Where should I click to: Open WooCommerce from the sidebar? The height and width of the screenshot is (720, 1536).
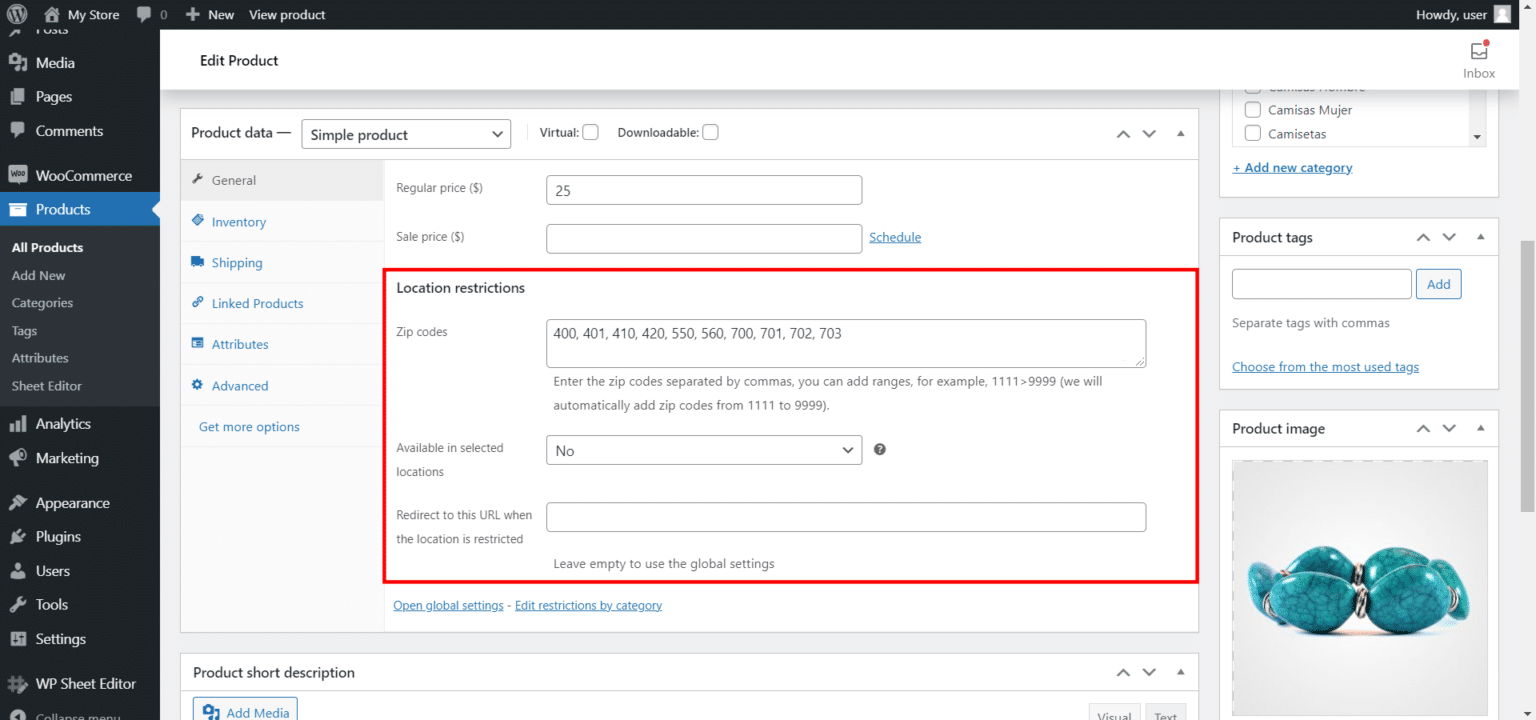tap(83, 175)
